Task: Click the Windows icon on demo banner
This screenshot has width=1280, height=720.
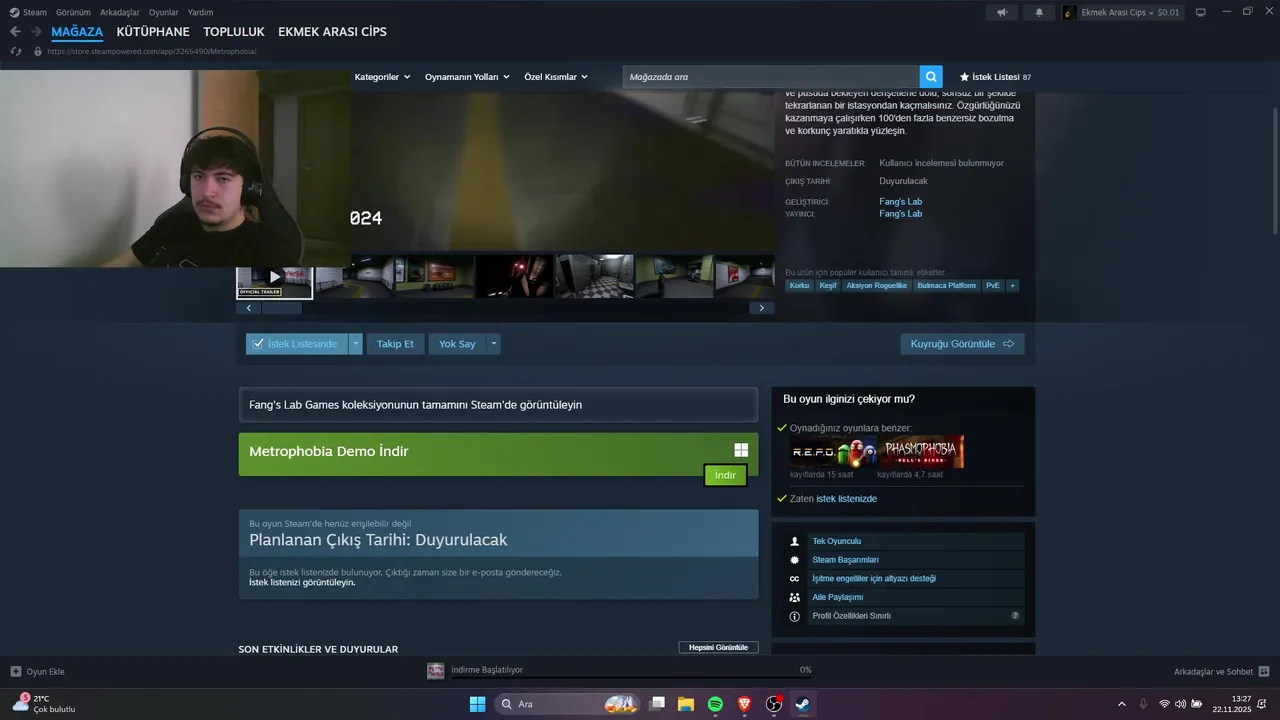Action: [x=741, y=451]
